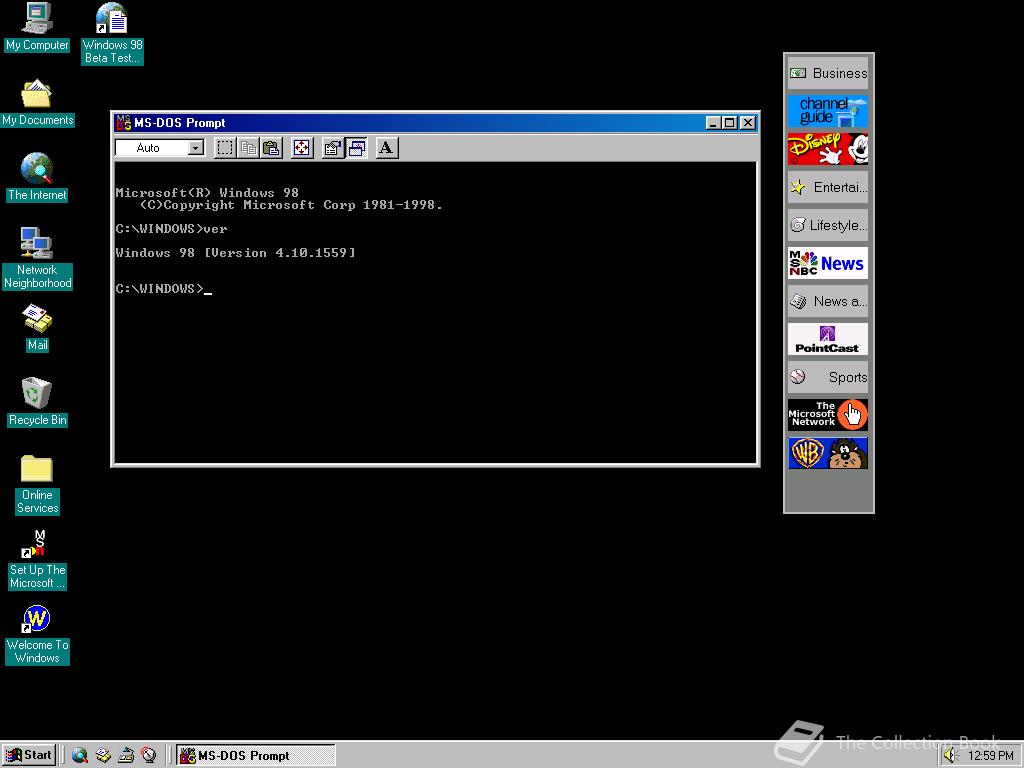Viewport: 1024px width, 768px height.
Task: Click the 12:59 PM system clock
Action: tap(991, 756)
